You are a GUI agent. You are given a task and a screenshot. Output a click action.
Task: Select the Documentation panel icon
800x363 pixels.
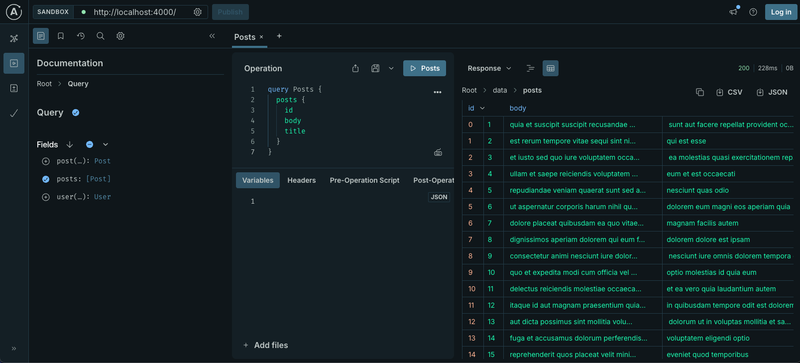click(x=41, y=36)
